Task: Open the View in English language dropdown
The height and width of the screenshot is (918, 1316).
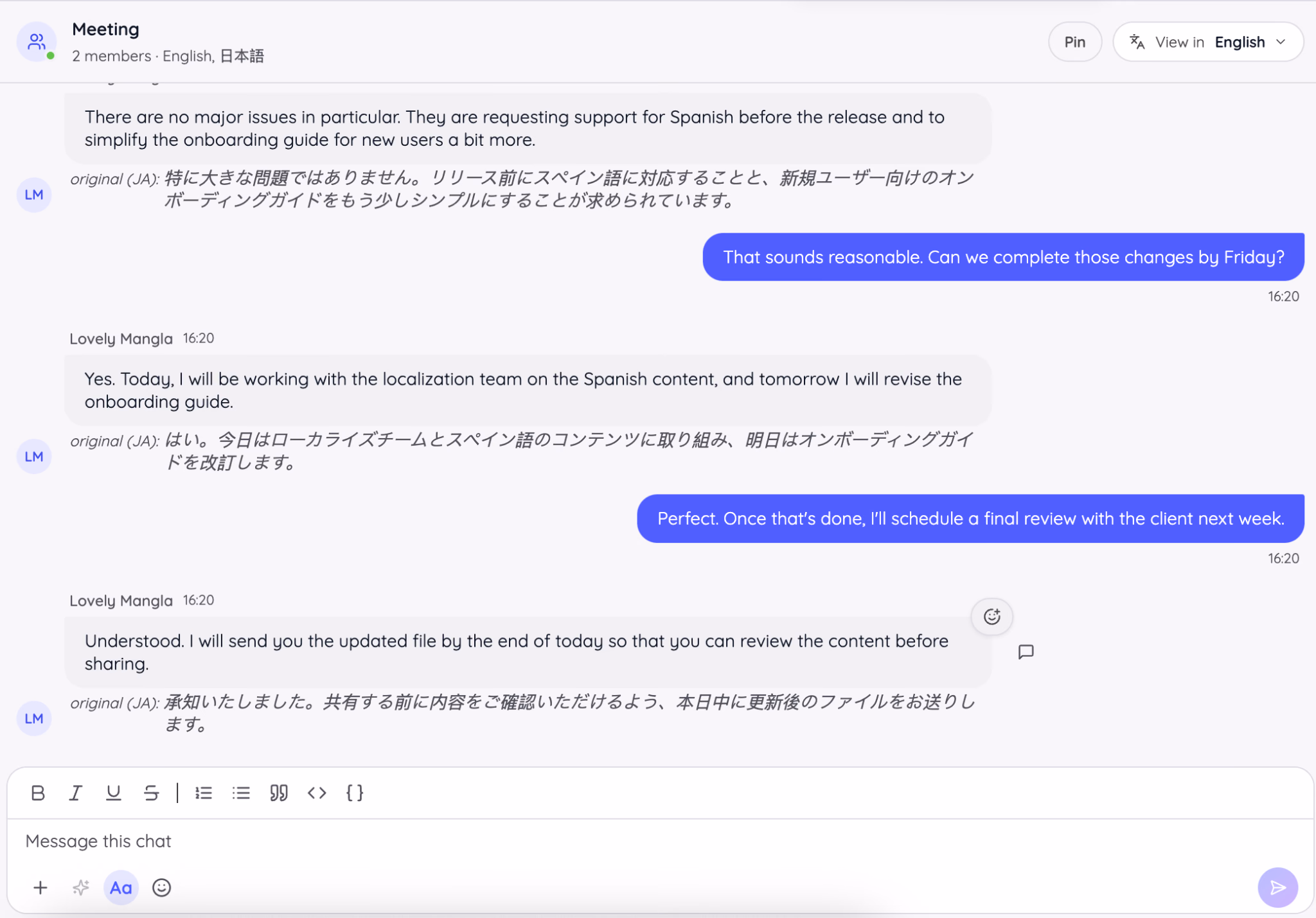Action: click(x=1208, y=42)
